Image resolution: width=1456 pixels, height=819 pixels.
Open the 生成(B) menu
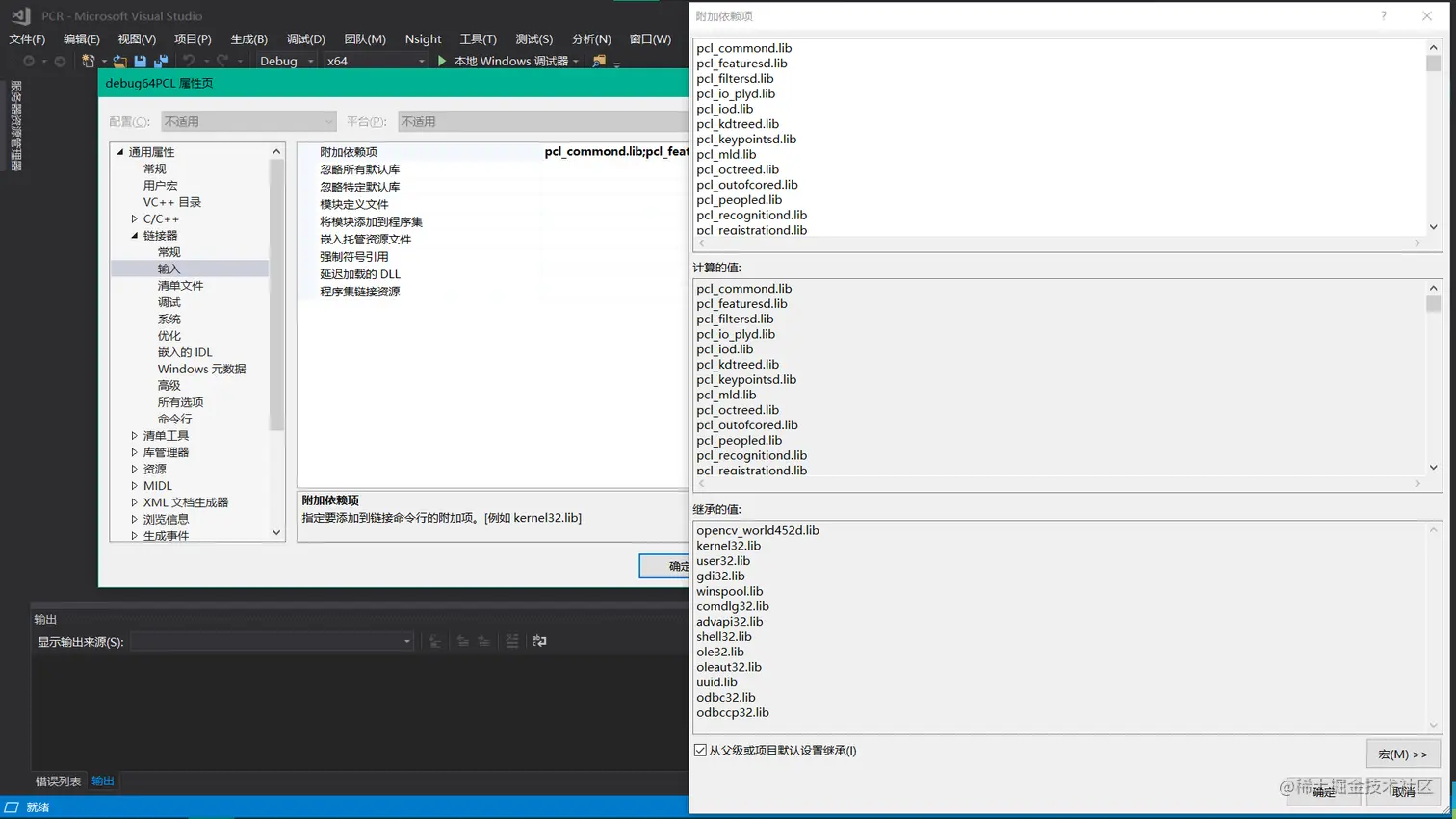coord(248,38)
